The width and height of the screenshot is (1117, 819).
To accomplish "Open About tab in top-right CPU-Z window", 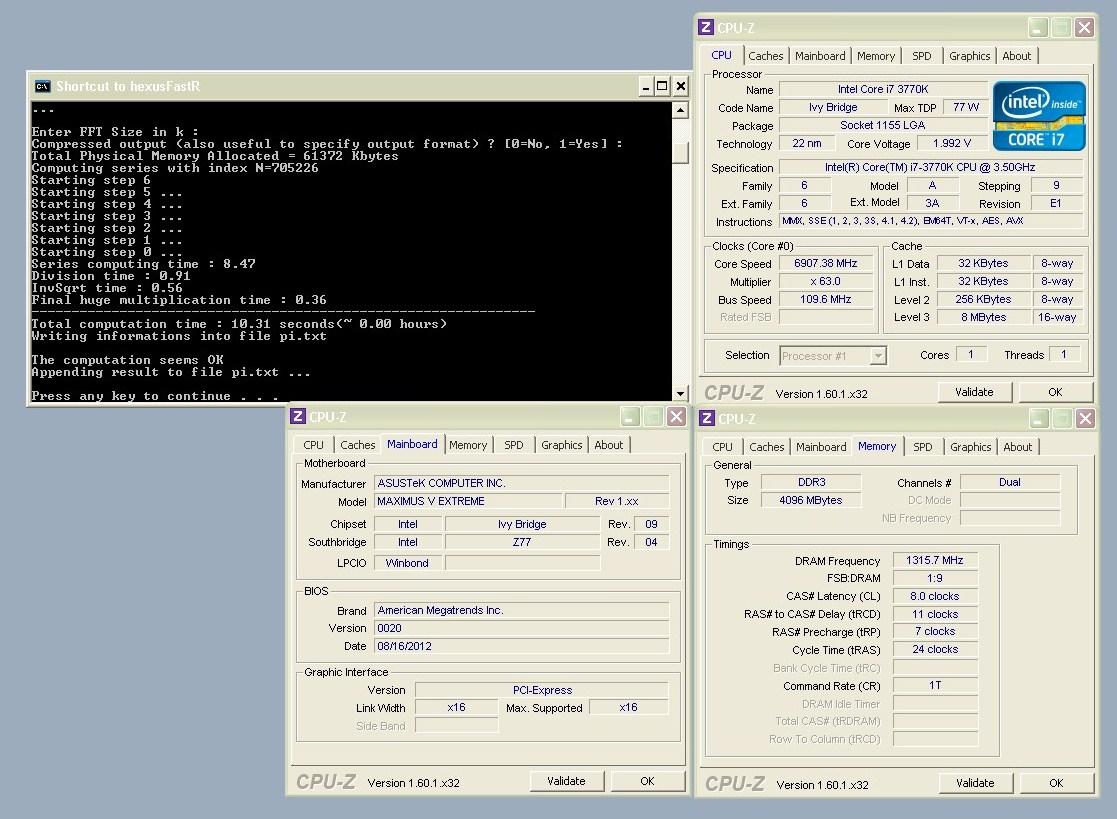I will [1017, 56].
